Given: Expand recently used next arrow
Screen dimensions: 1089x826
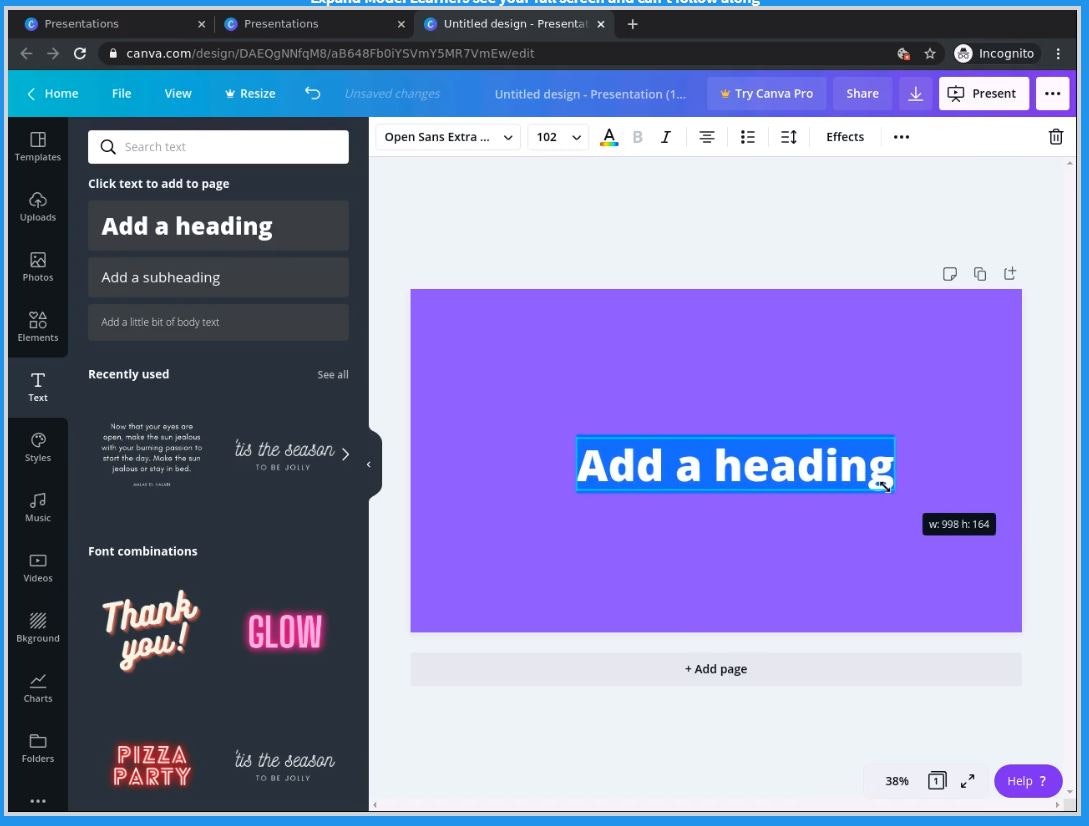Looking at the screenshot, I should tap(345, 454).
